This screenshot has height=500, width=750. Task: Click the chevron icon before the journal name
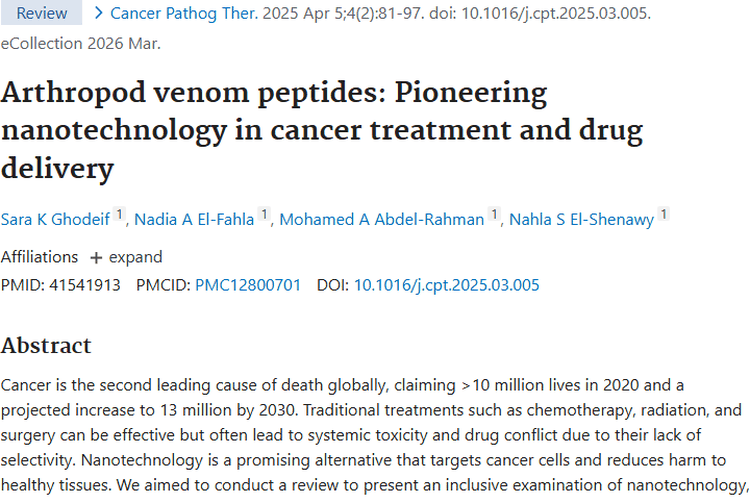[99, 14]
